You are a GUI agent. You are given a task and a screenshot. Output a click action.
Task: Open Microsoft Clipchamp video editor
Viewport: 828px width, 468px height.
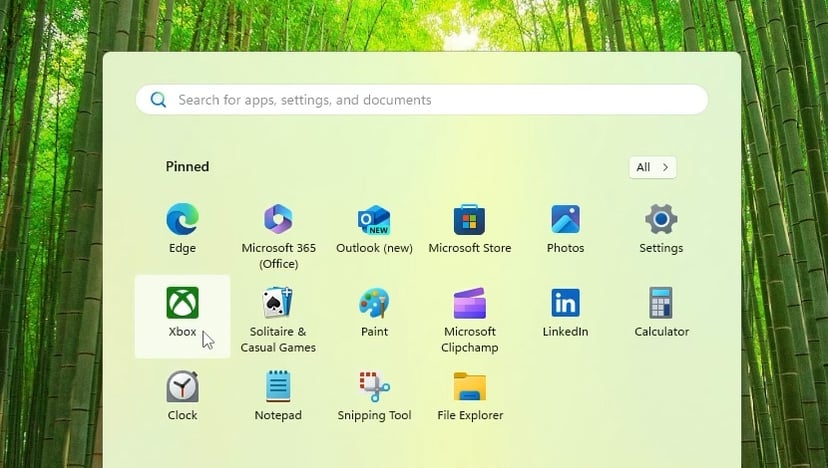[x=469, y=304]
